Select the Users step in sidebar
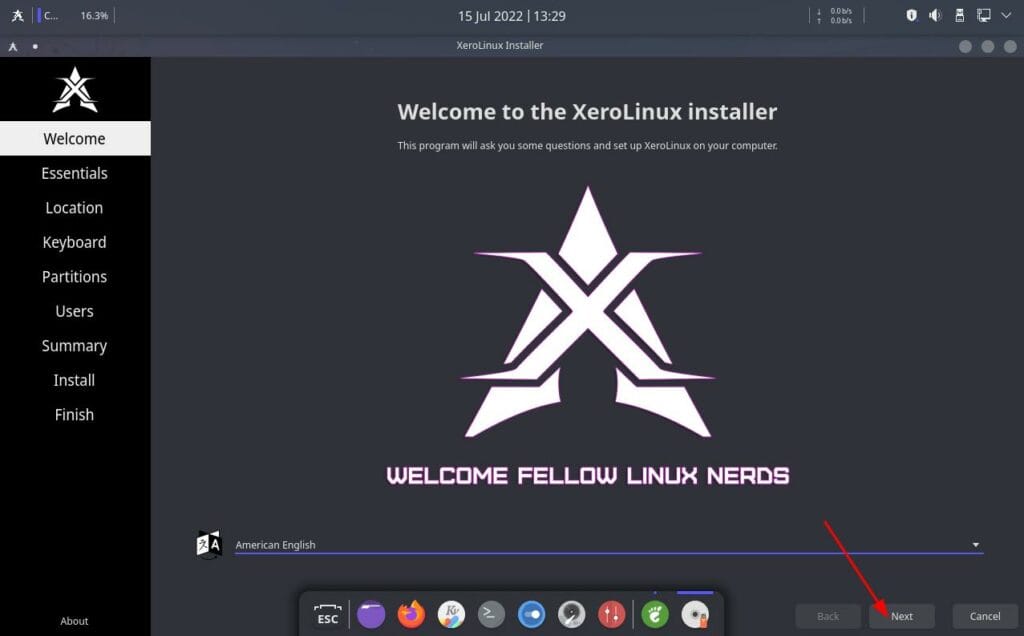 [x=75, y=311]
